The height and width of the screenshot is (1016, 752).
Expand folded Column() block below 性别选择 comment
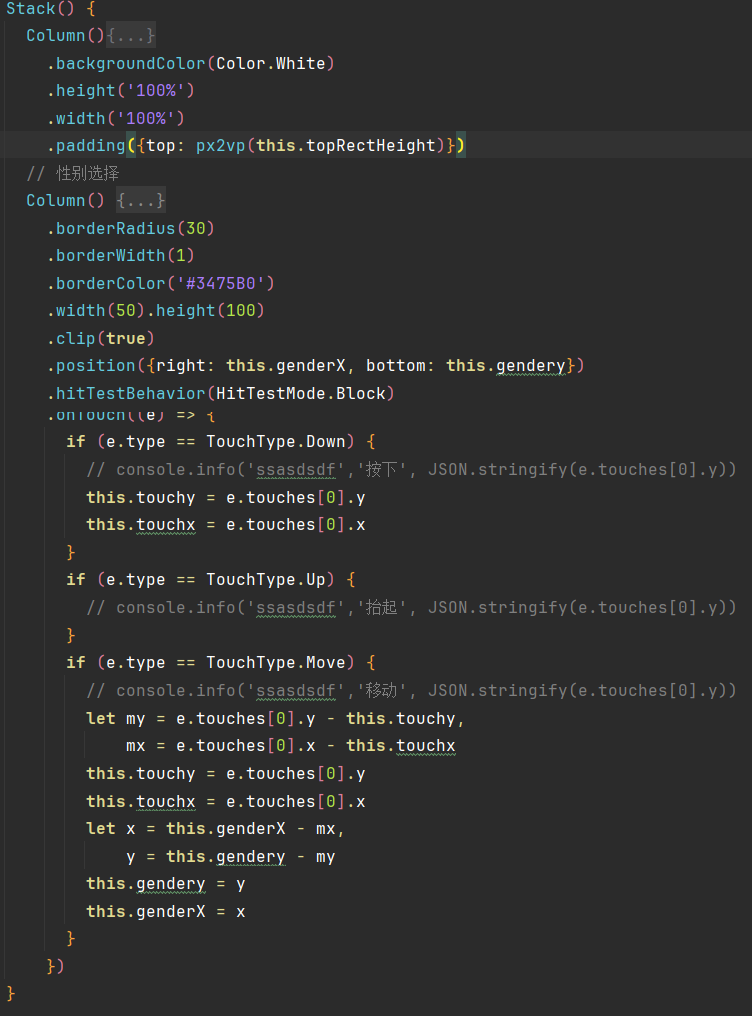(141, 200)
